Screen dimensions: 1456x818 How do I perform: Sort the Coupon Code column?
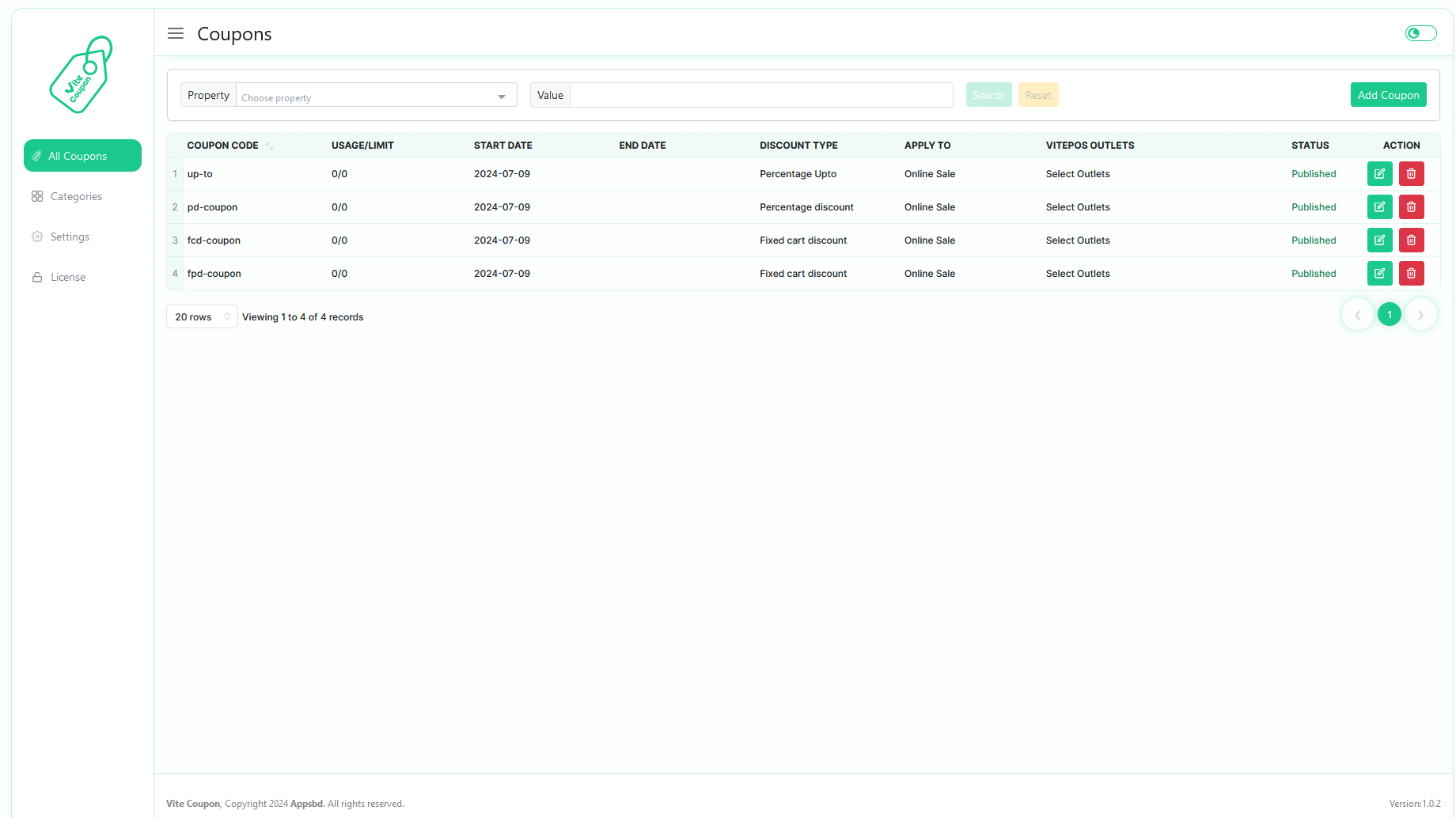pos(270,146)
